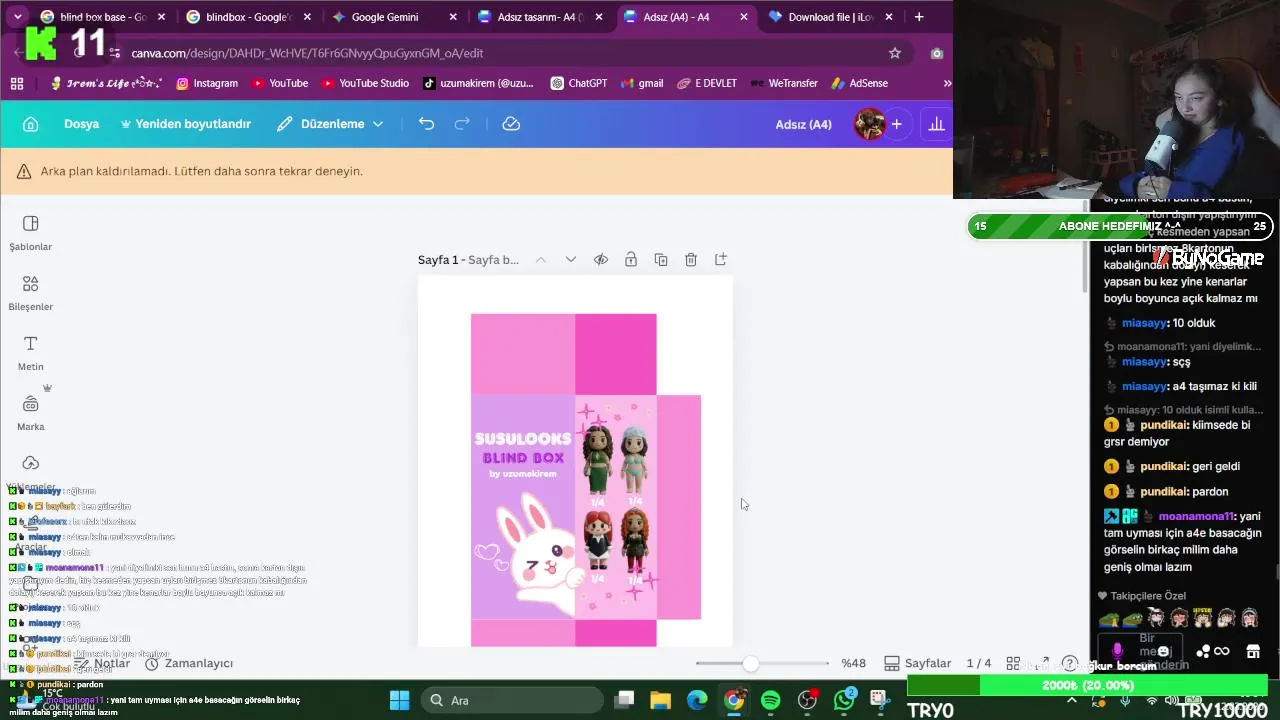Open the %48 zoom percentage menu

[853, 664]
